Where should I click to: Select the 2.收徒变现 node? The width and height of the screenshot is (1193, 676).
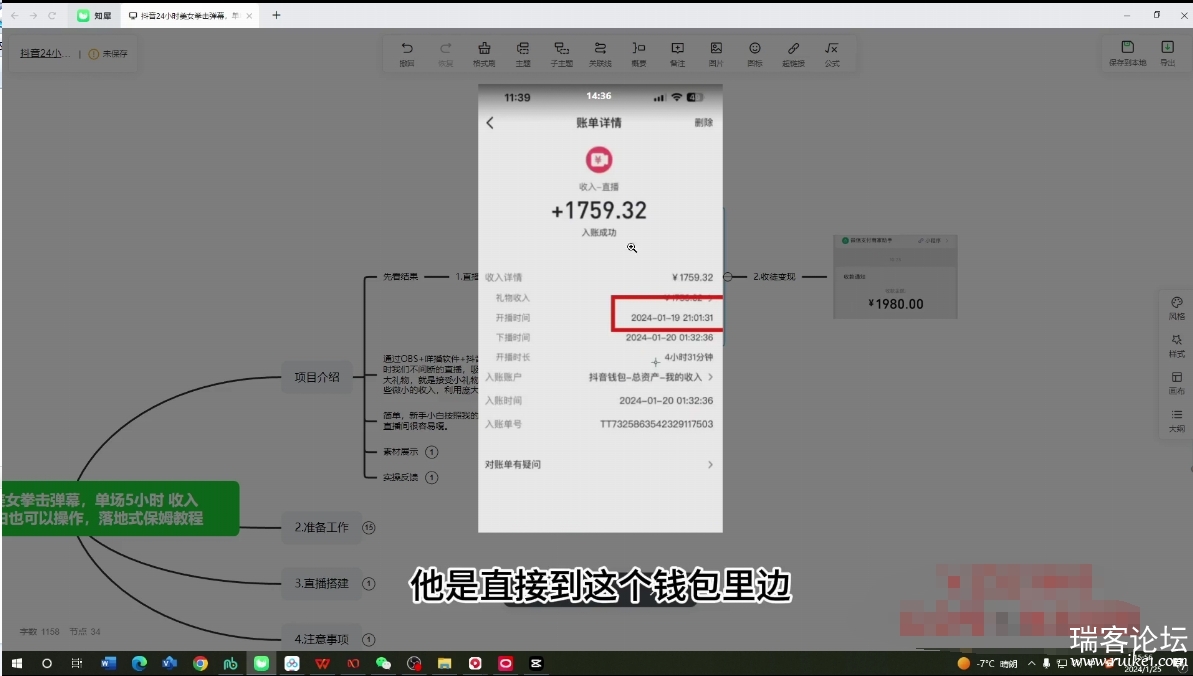tap(774, 277)
